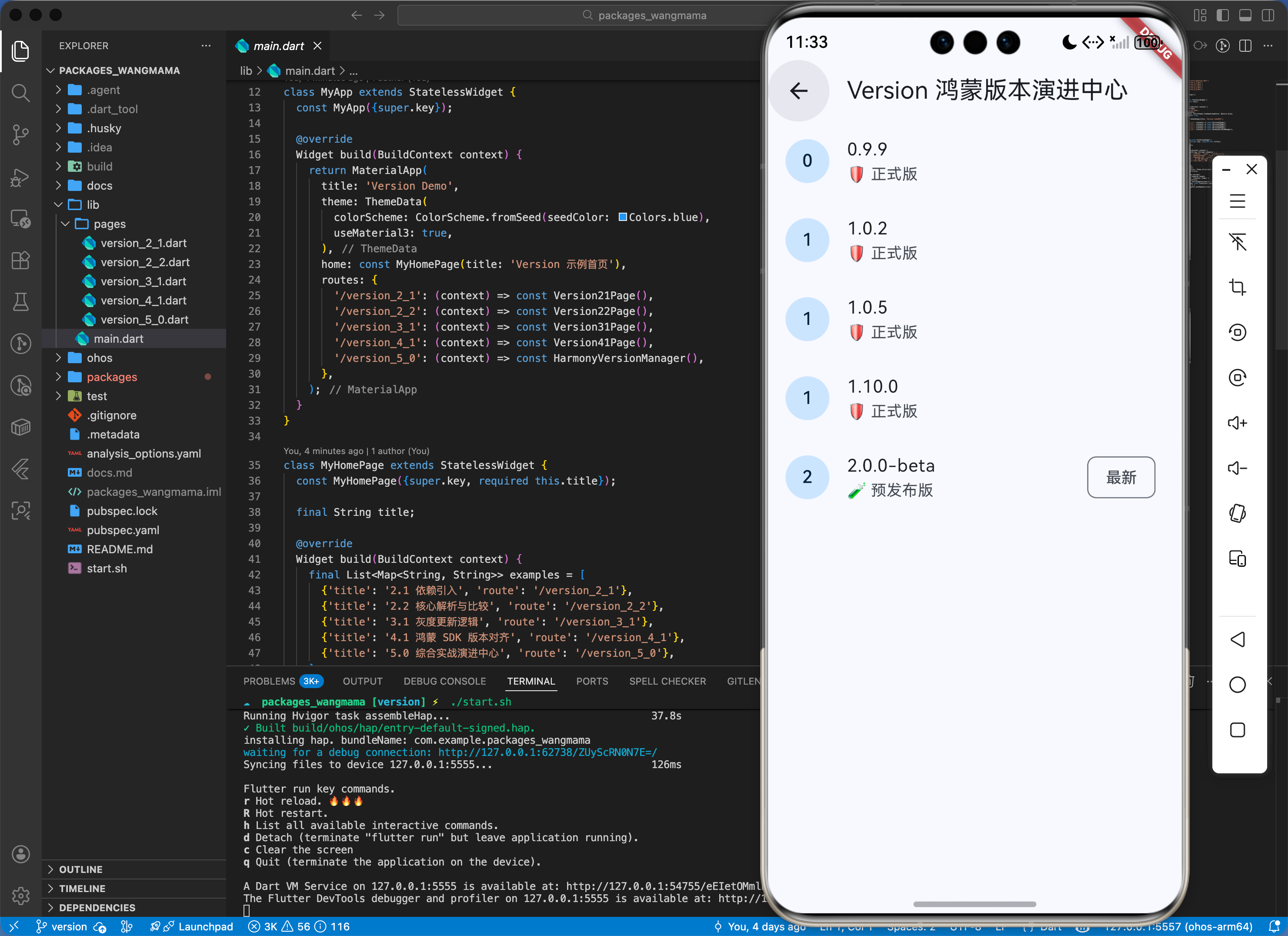Open the Extensions sidebar icon

[20, 260]
